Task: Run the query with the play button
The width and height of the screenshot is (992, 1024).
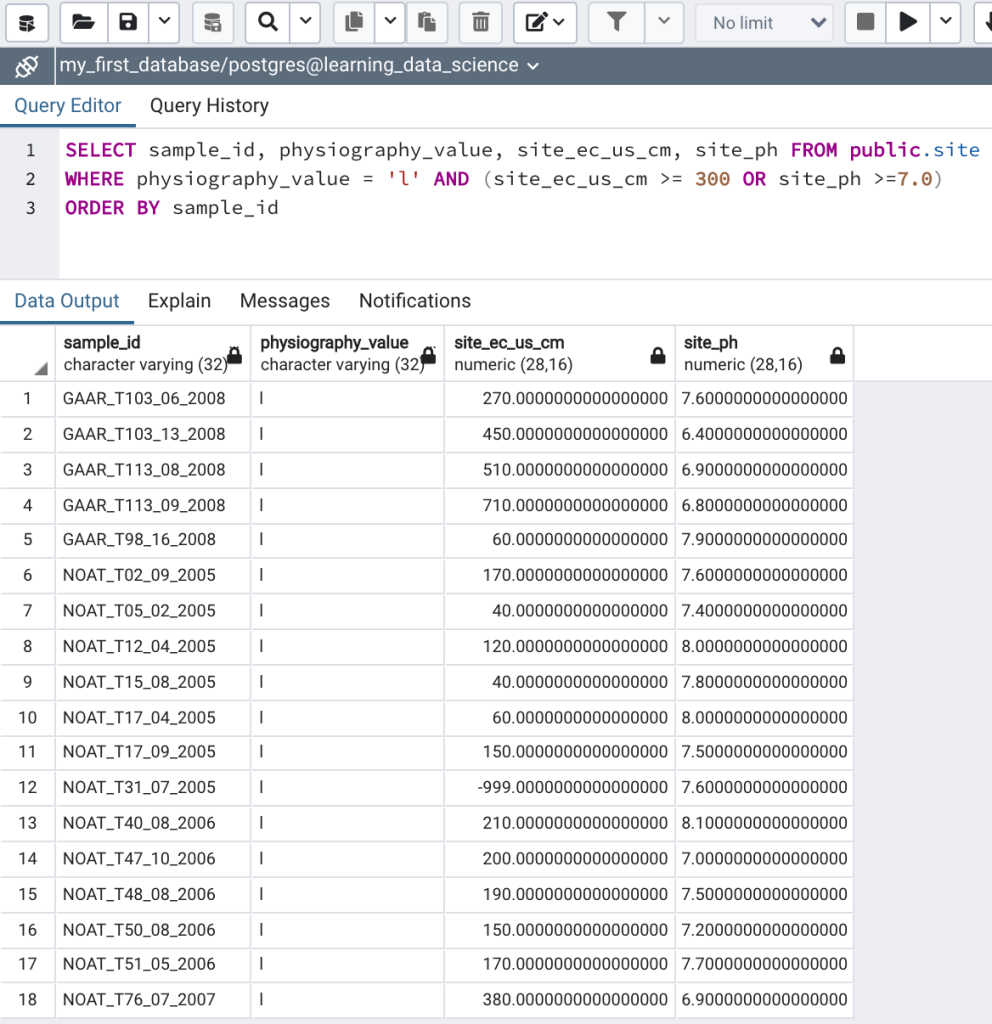Action: click(x=908, y=22)
